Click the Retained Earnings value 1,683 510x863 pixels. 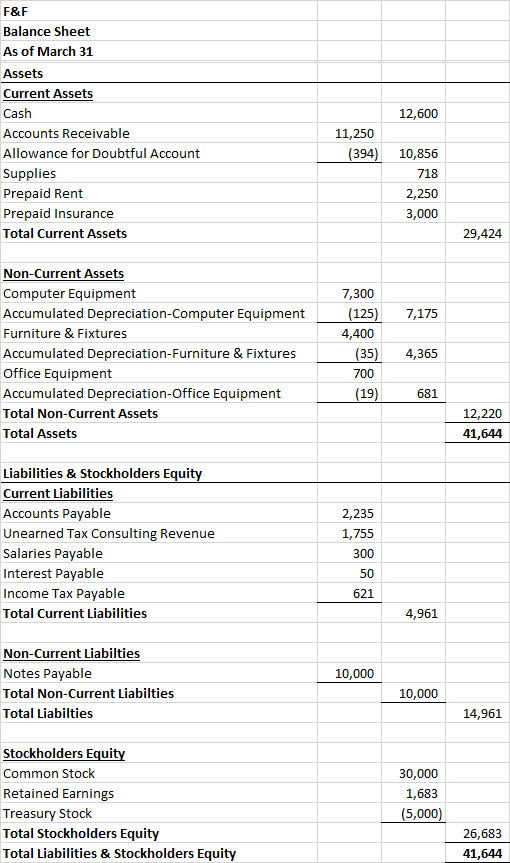[x=422, y=794]
